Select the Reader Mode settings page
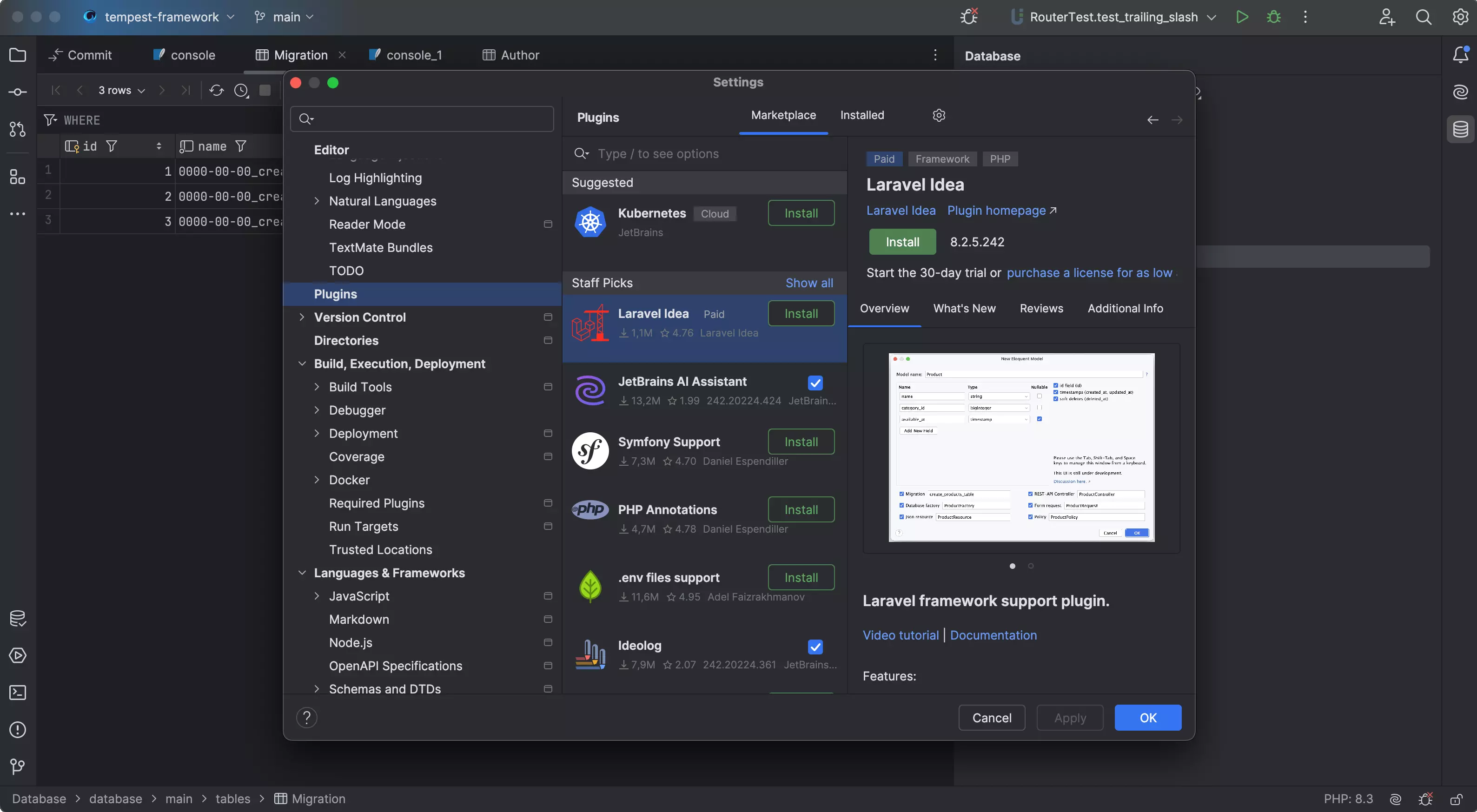This screenshot has width=1477, height=812. [367, 224]
